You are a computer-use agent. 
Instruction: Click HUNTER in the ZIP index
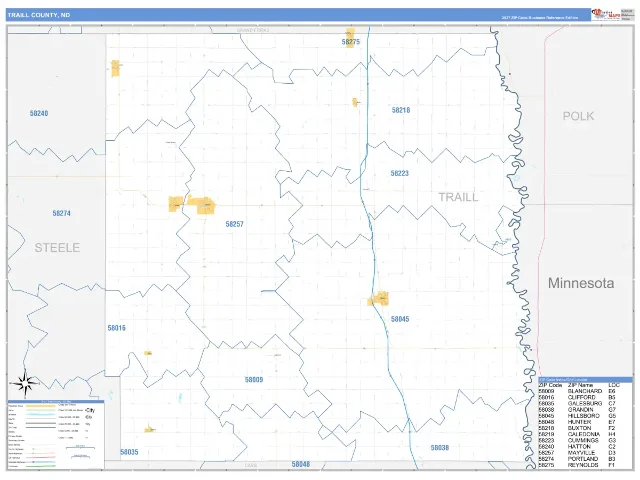point(579,422)
